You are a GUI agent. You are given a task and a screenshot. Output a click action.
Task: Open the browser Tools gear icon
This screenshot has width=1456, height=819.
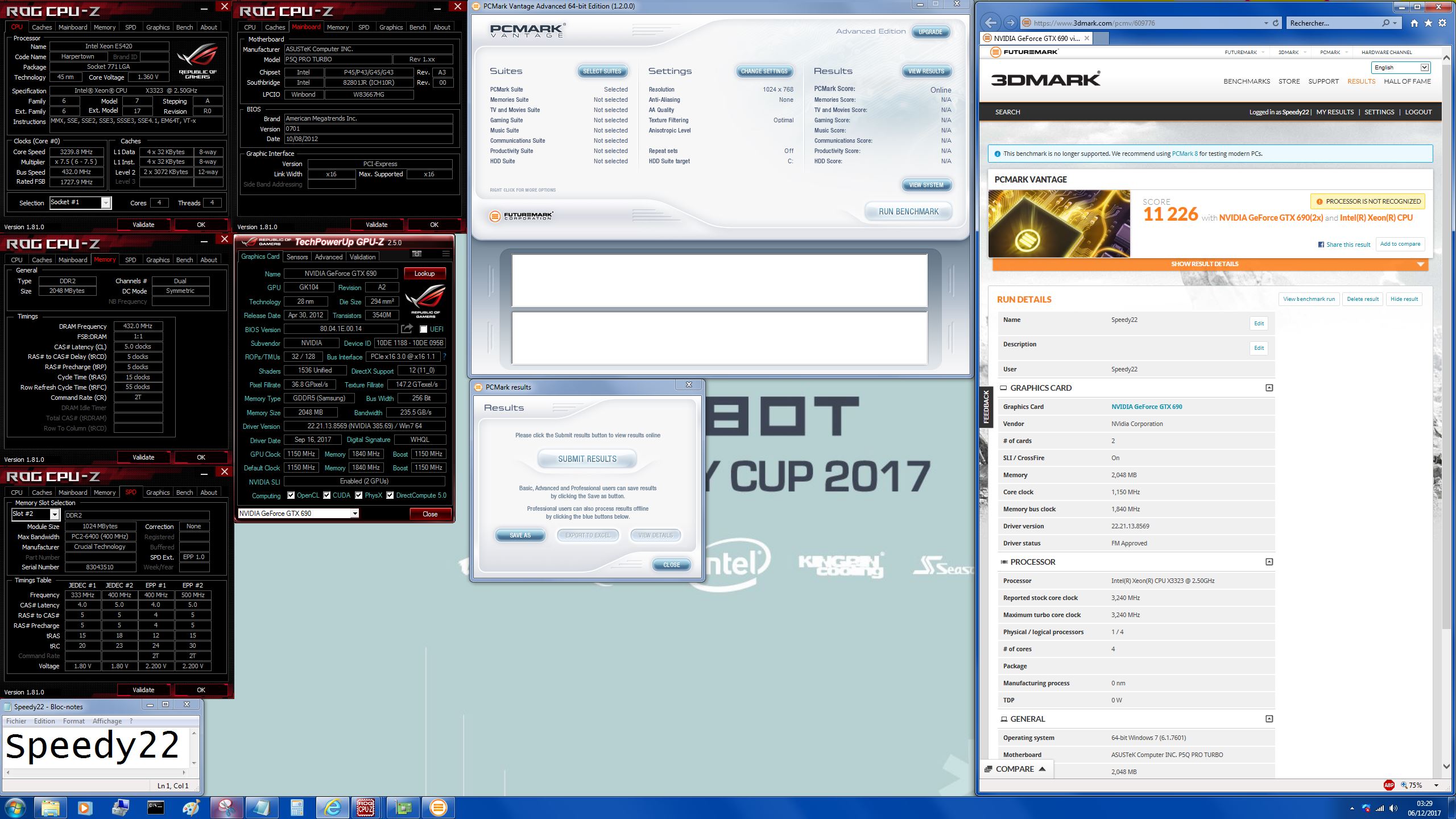click(1442, 23)
